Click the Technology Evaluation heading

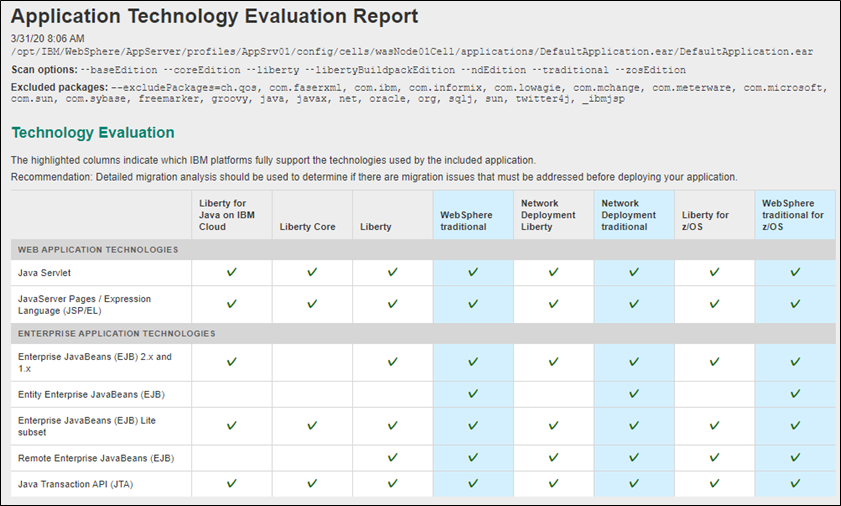tap(93, 133)
